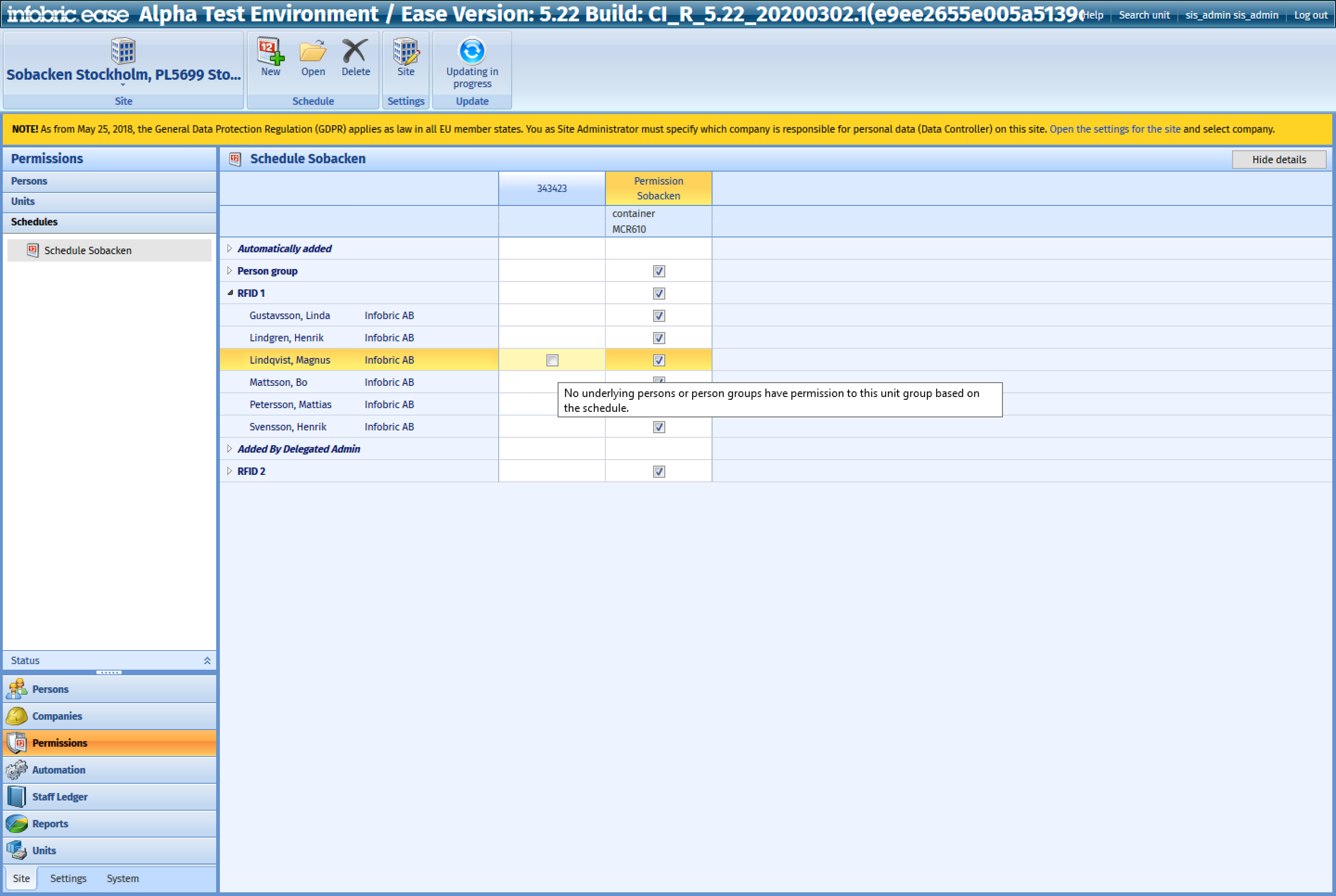This screenshot has height=896, width=1336.
Task: Open the Help link in header
Action: (x=1093, y=15)
